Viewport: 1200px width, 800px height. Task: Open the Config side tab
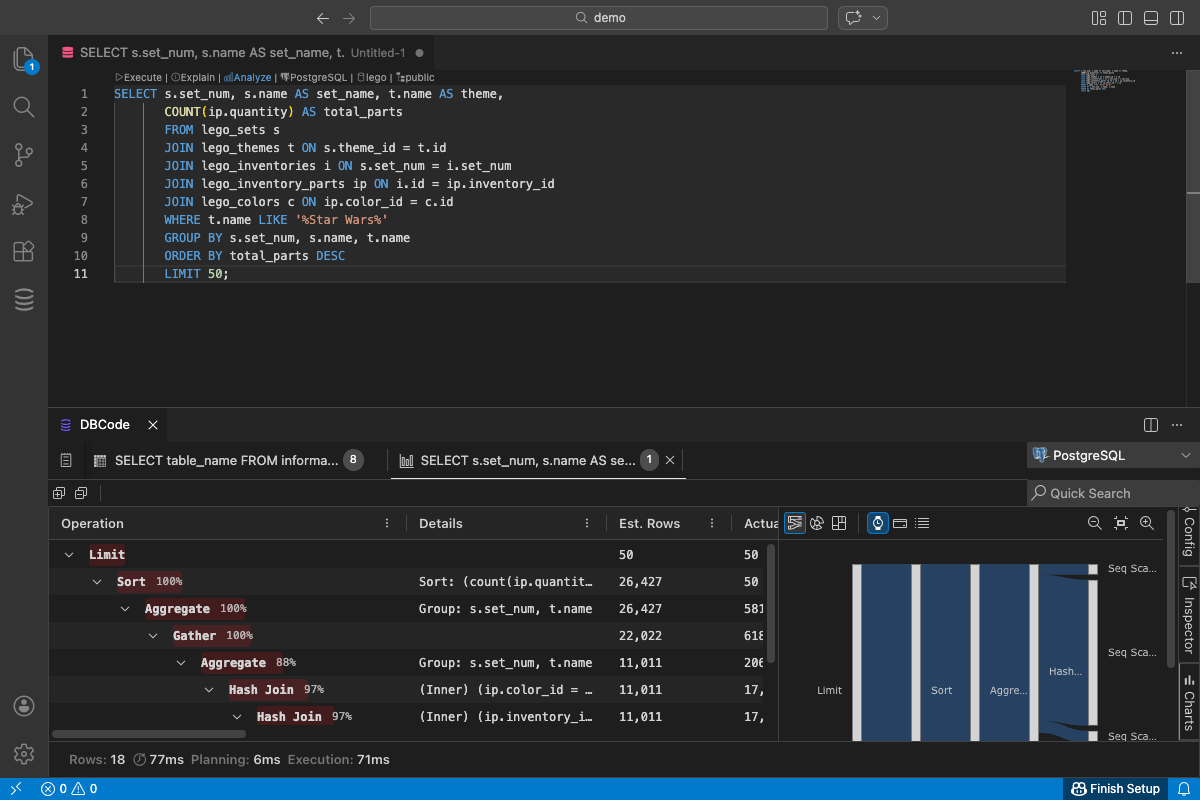[1189, 535]
